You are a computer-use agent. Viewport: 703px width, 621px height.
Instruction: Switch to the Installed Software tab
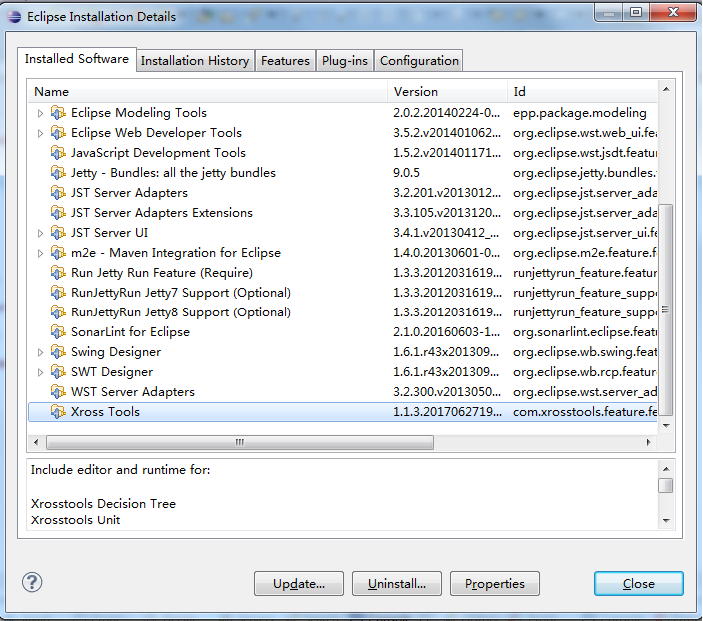77,59
